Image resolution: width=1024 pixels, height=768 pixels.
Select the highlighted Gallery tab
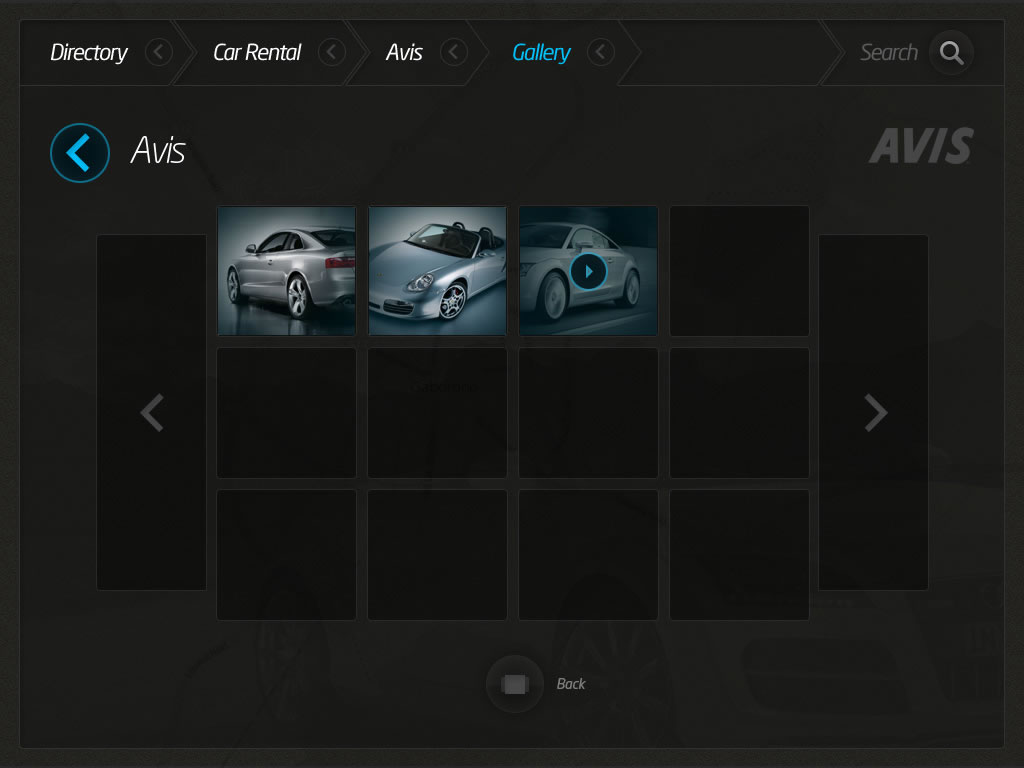pyautogui.click(x=541, y=53)
